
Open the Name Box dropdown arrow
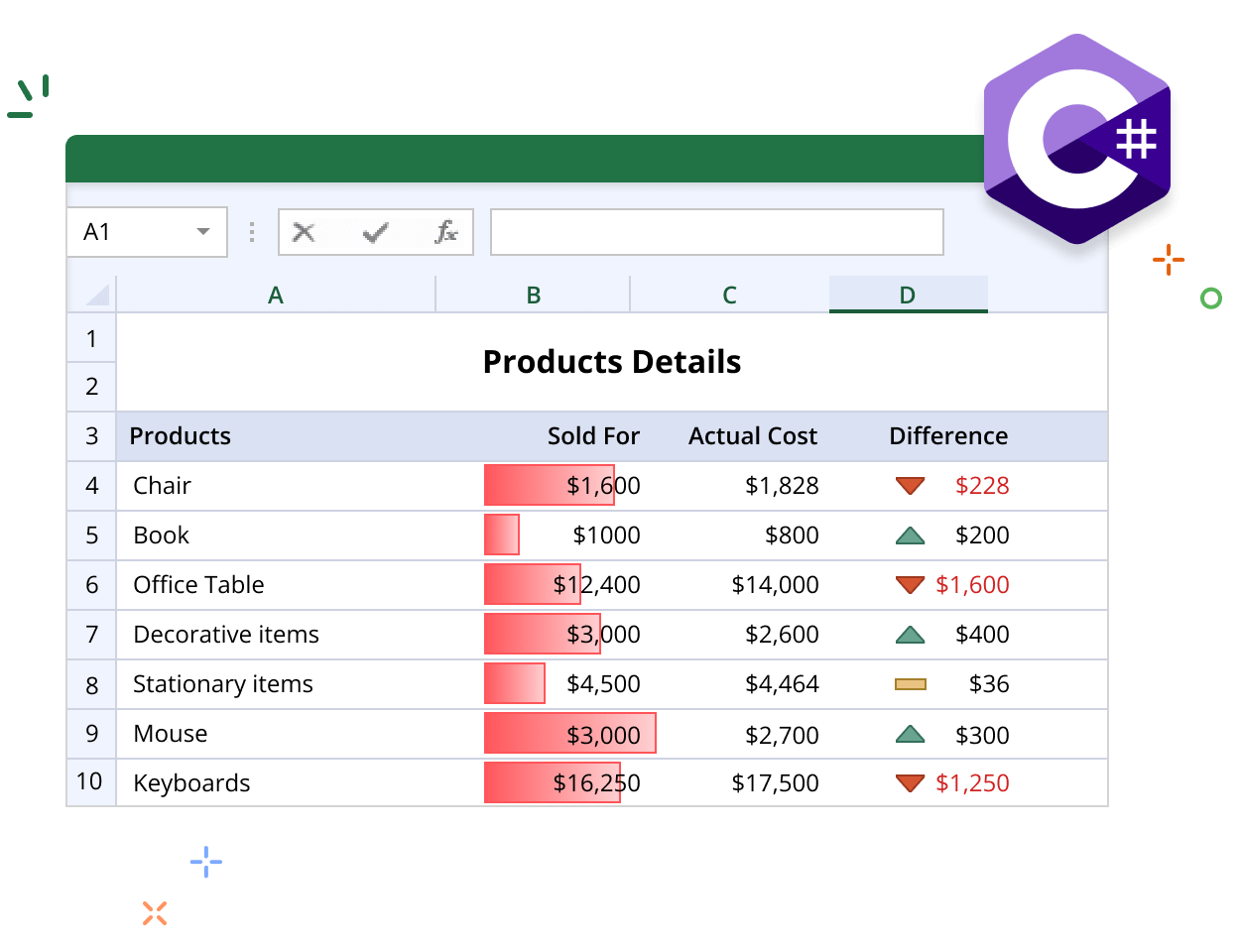tap(206, 231)
